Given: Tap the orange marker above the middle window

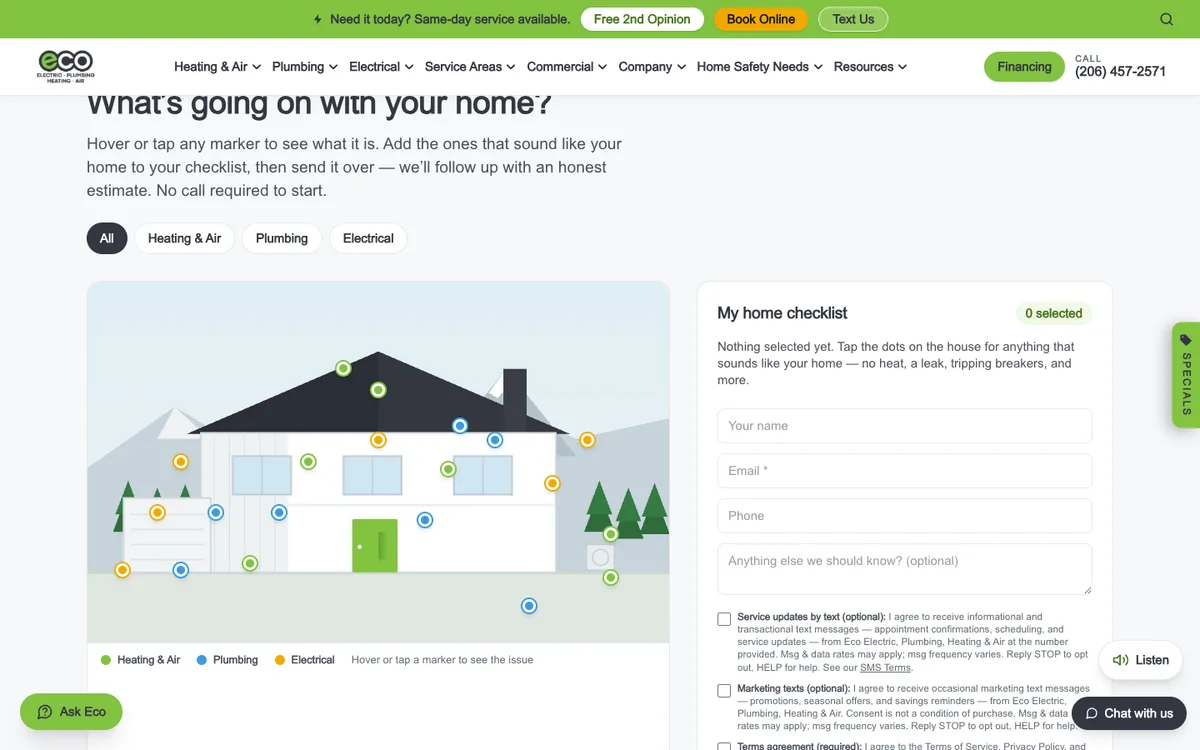Looking at the screenshot, I should pos(378,440).
